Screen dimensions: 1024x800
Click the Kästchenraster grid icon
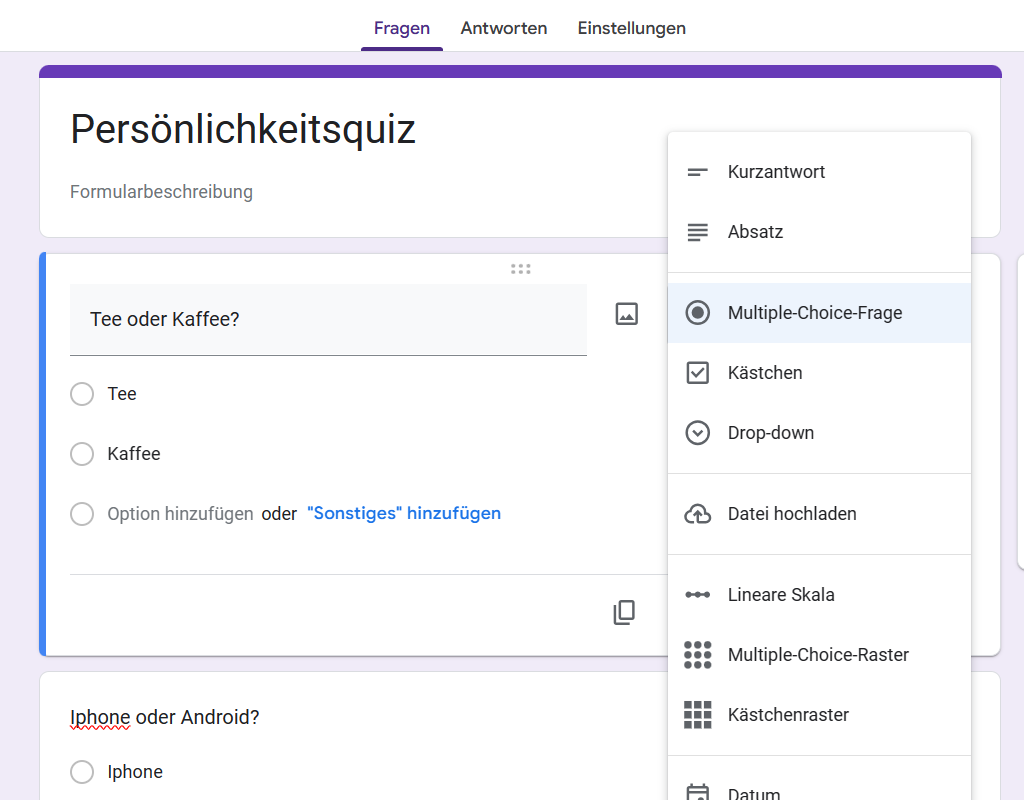pos(697,715)
